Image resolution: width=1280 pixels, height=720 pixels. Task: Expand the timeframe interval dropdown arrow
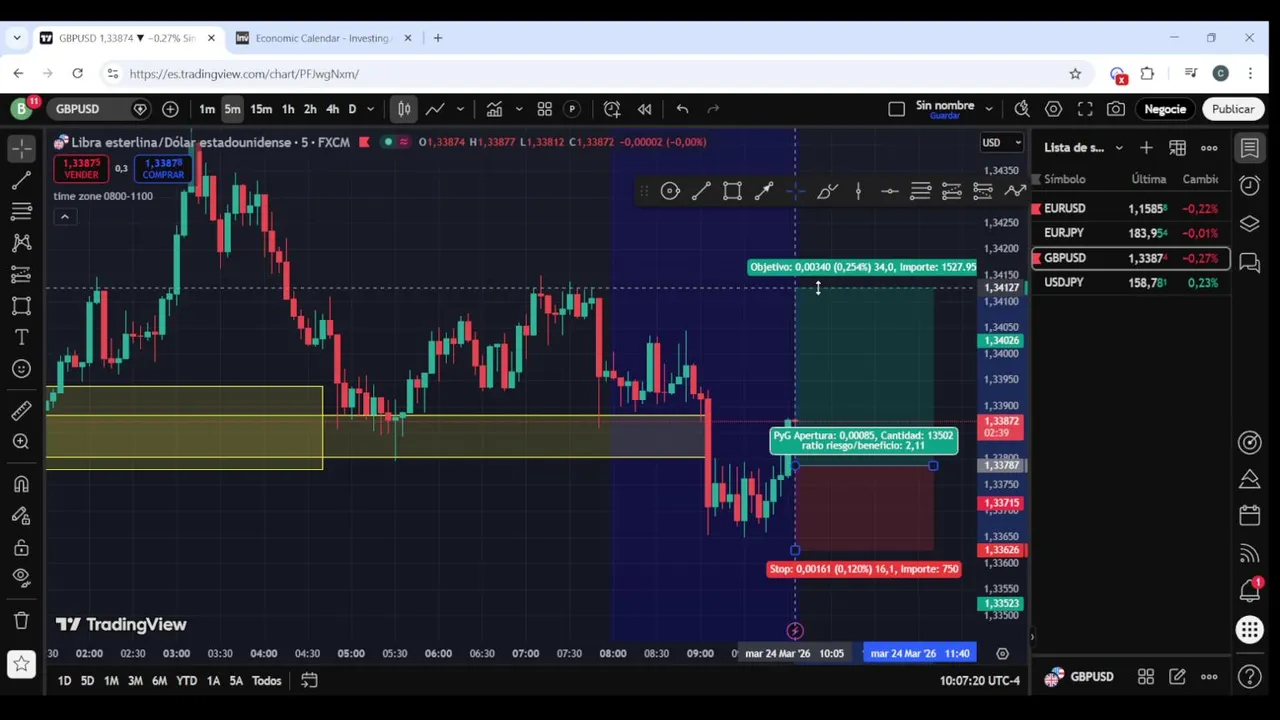point(370,109)
